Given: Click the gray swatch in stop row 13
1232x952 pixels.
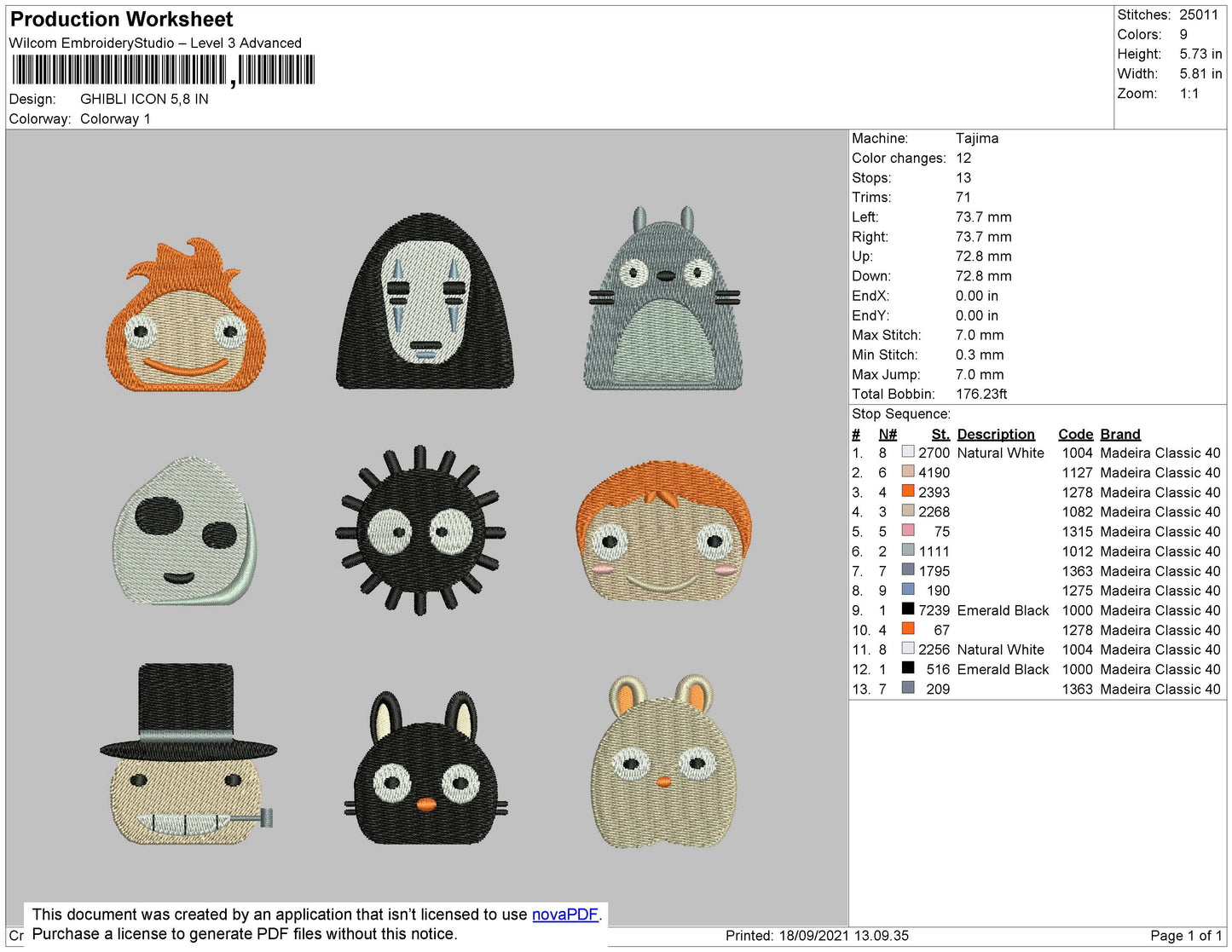Looking at the screenshot, I should click(x=908, y=688).
